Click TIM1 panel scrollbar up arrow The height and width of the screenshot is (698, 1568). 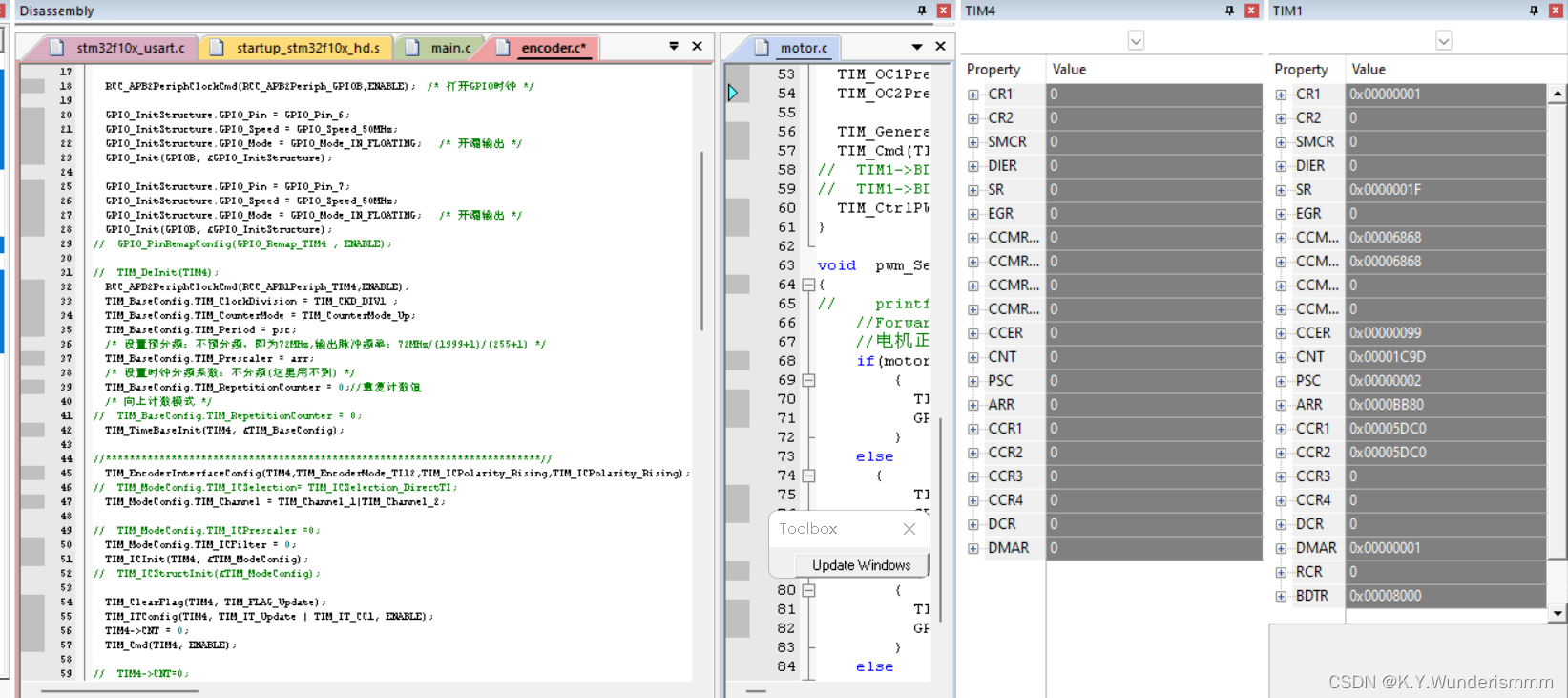click(x=1558, y=94)
